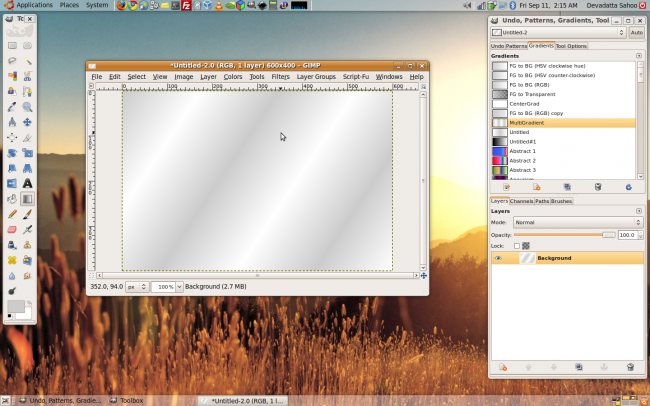Hide the Background layer eye icon
This screenshot has width=650, height=406.
point(498,258)
